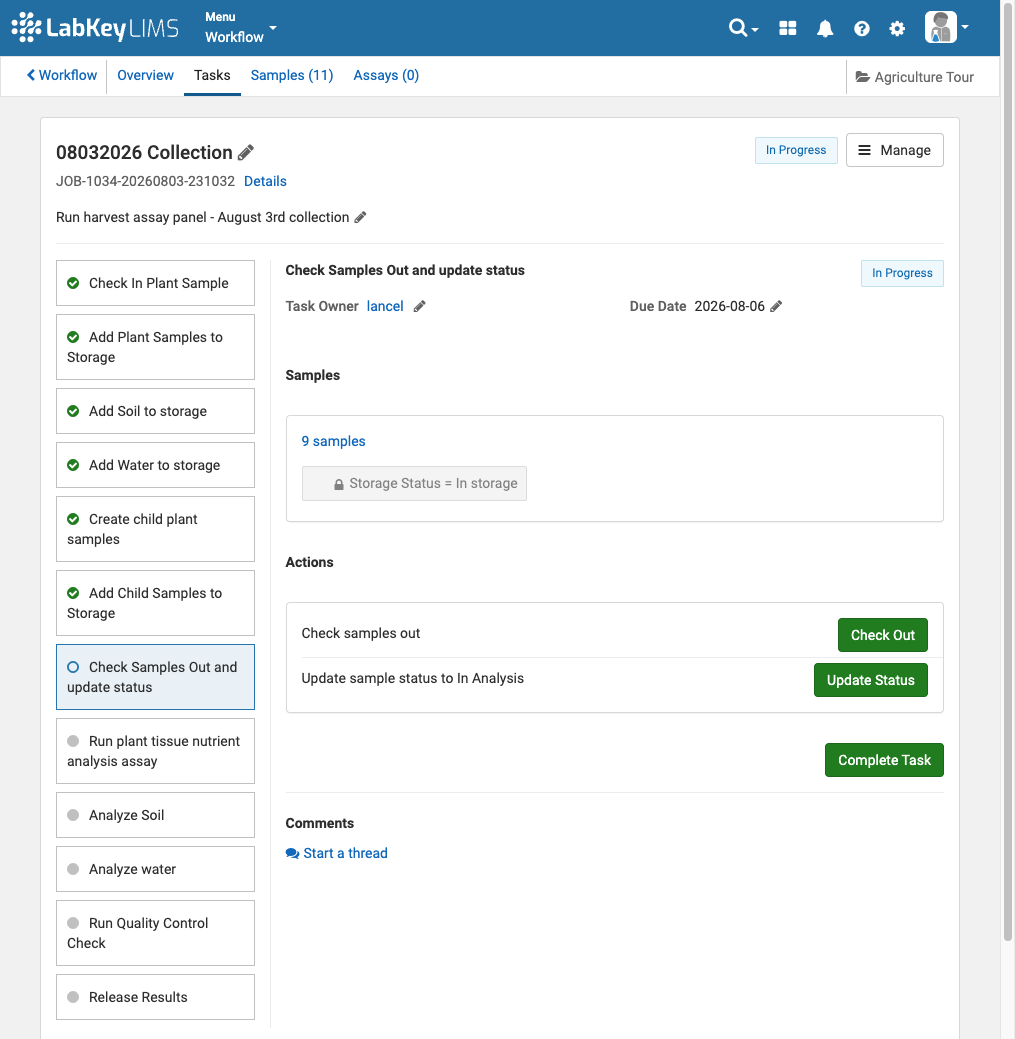Click the job In Progress status badge
1015x1039 pixels.
click(796, 150)
